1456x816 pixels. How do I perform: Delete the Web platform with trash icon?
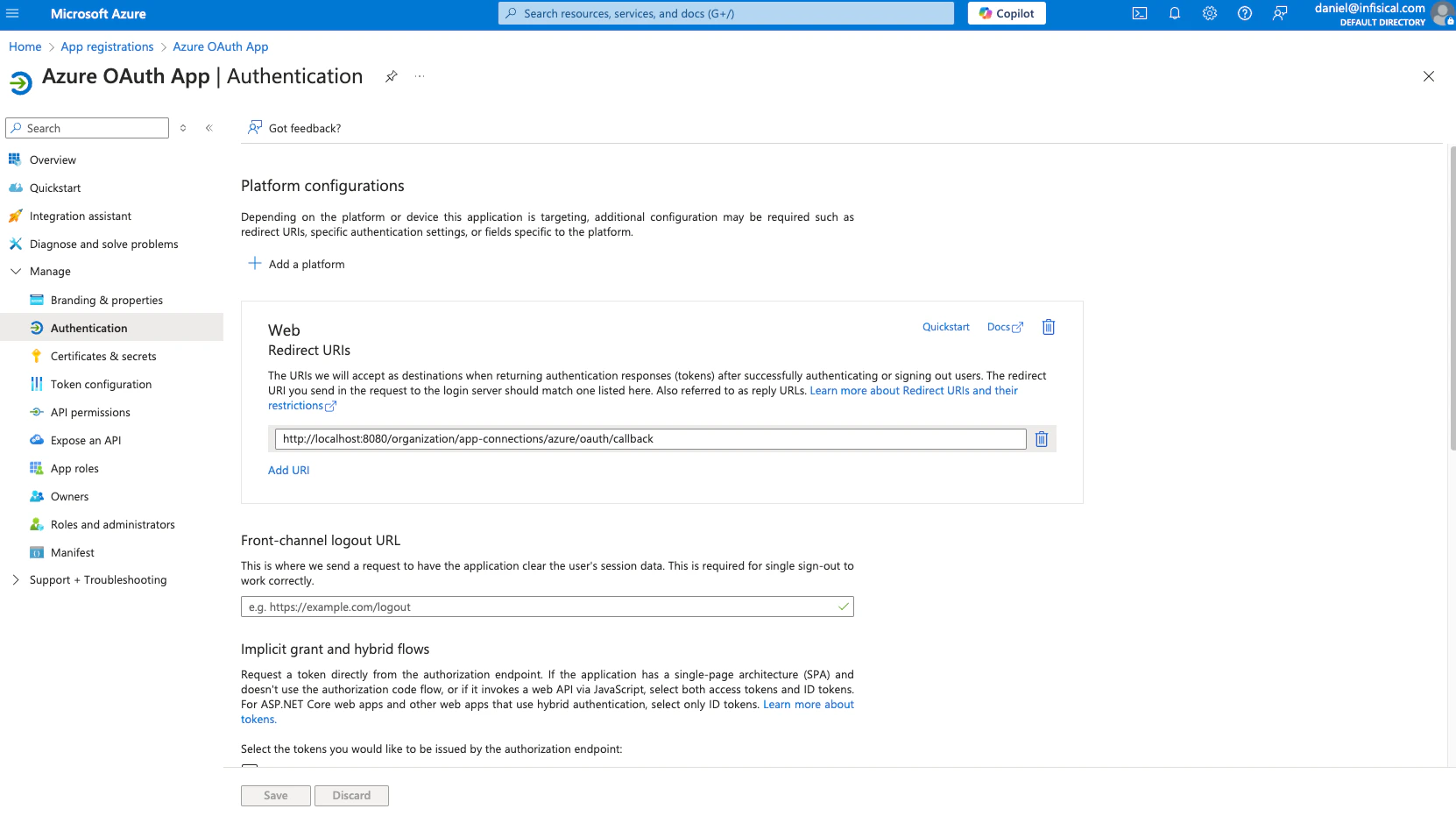click(1049, 327)
